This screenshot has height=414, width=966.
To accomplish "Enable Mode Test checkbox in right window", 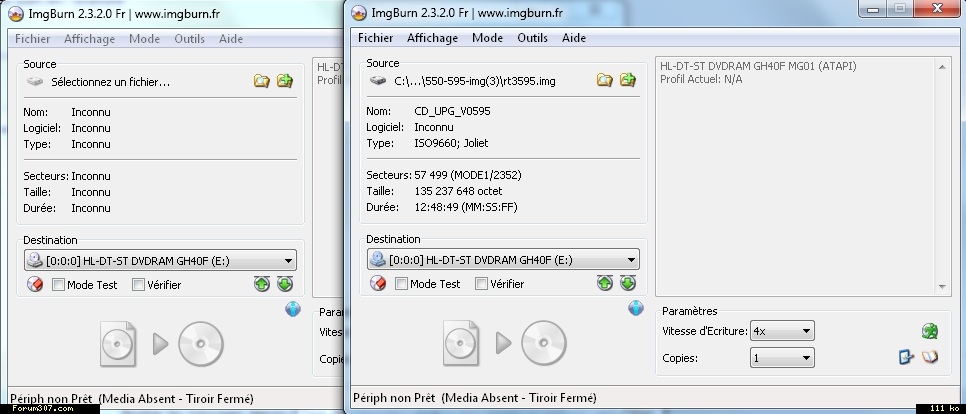I will point(402,284).
